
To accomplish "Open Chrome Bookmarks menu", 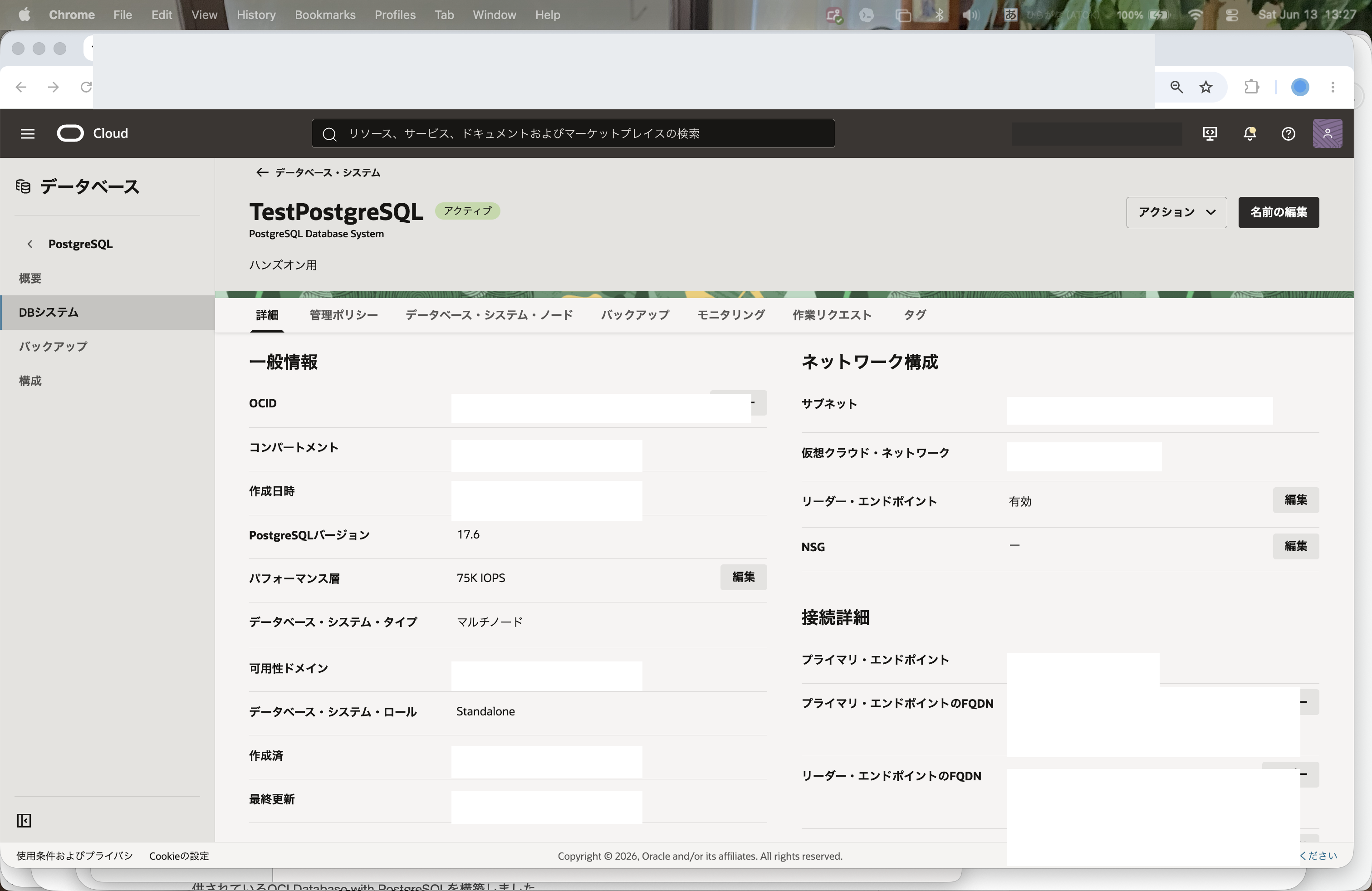I will (x=325, y=15).
